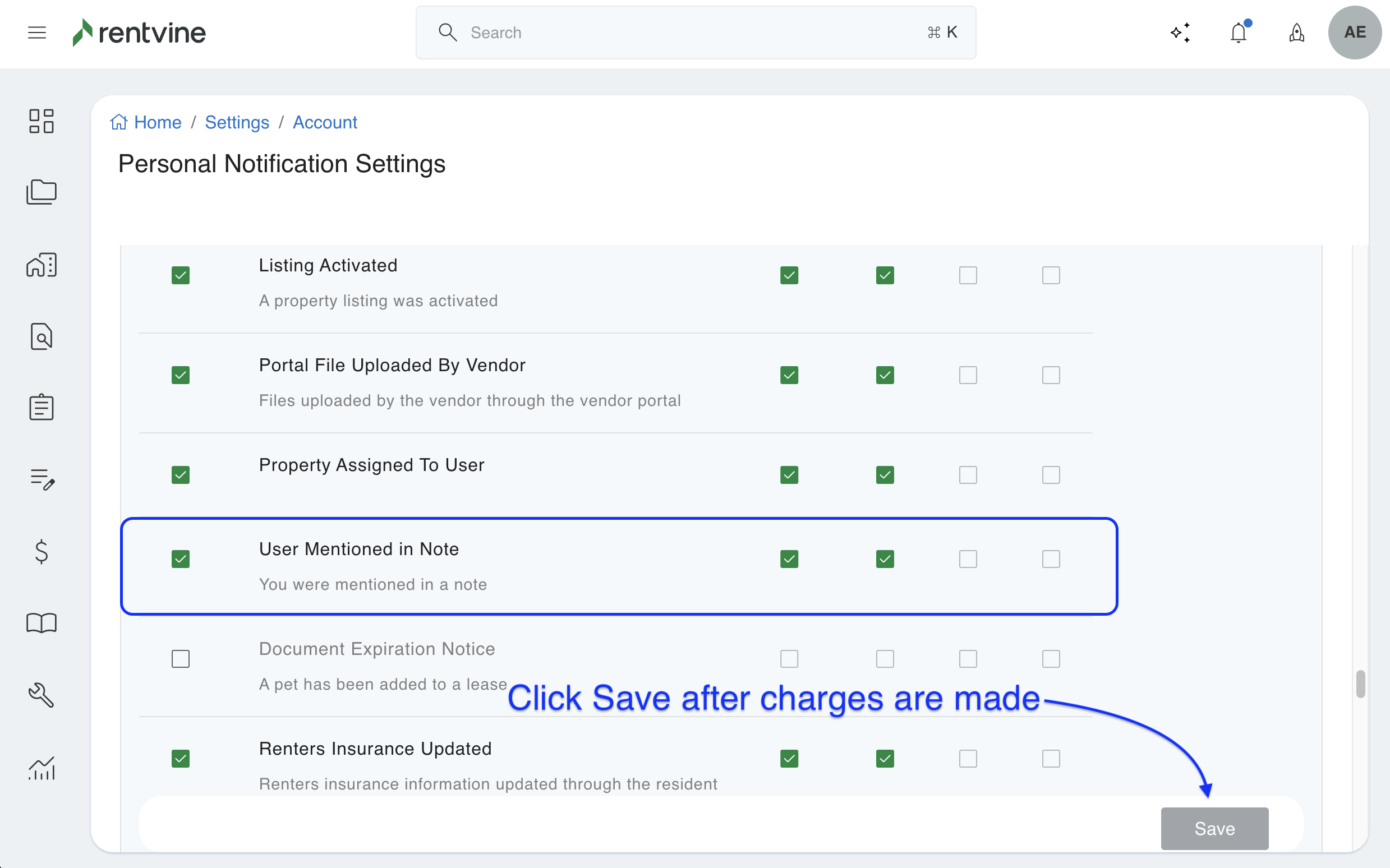1390x868 pixels.
Task: Open the wrench maintenance sidebar icon
Action: click(42, 695)
